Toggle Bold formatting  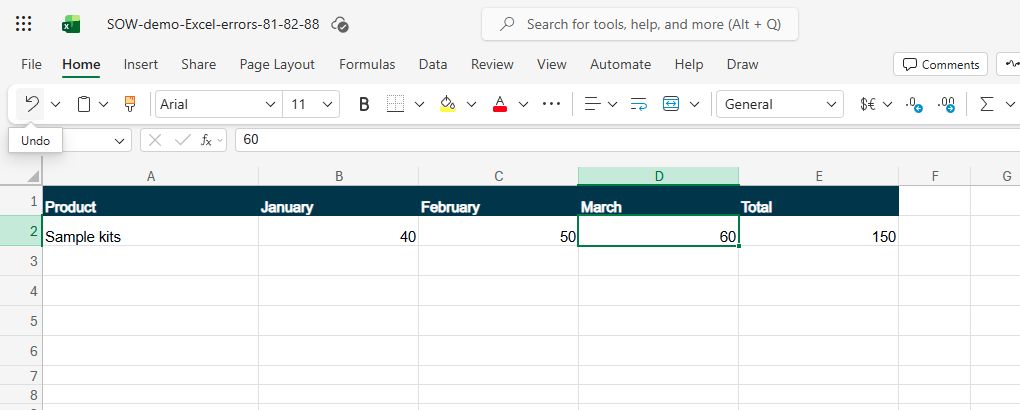pos(364,104)
